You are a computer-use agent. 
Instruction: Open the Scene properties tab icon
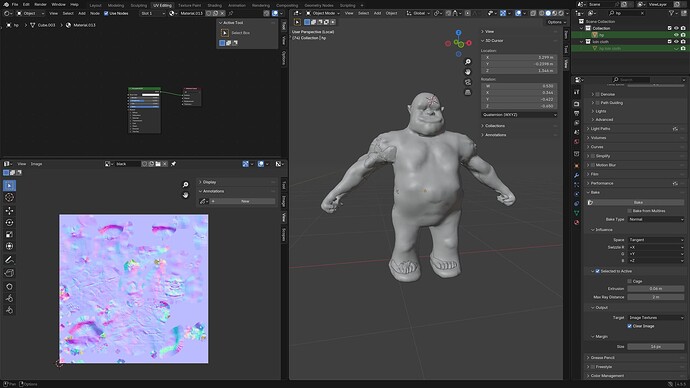pos(576,132)
